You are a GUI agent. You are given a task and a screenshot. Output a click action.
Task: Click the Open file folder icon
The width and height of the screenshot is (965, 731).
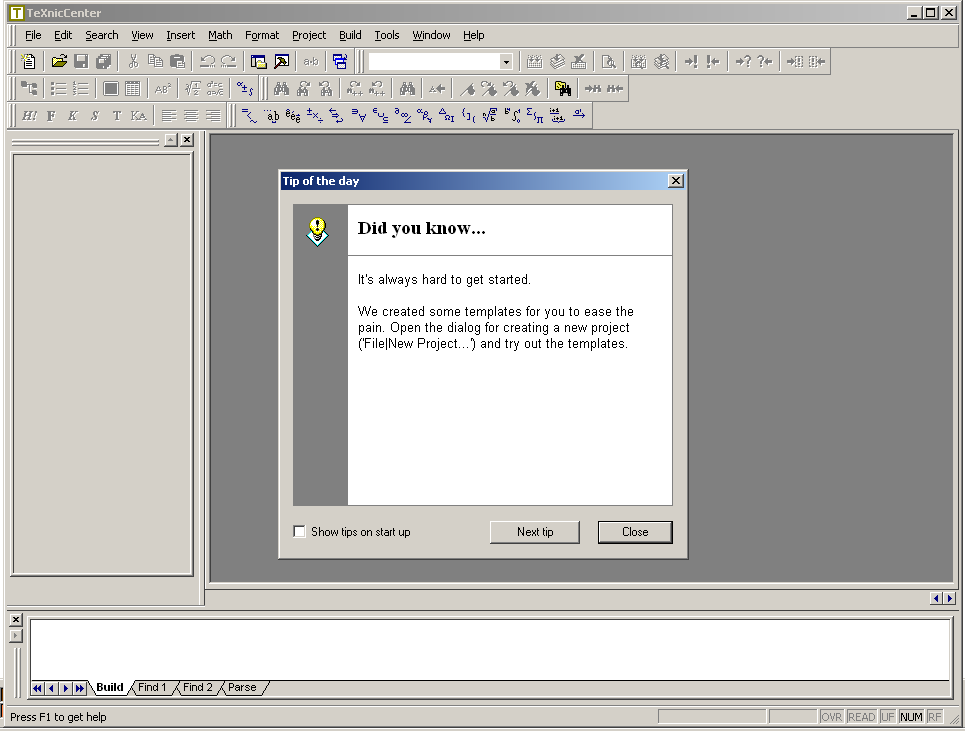click(59, 61)
